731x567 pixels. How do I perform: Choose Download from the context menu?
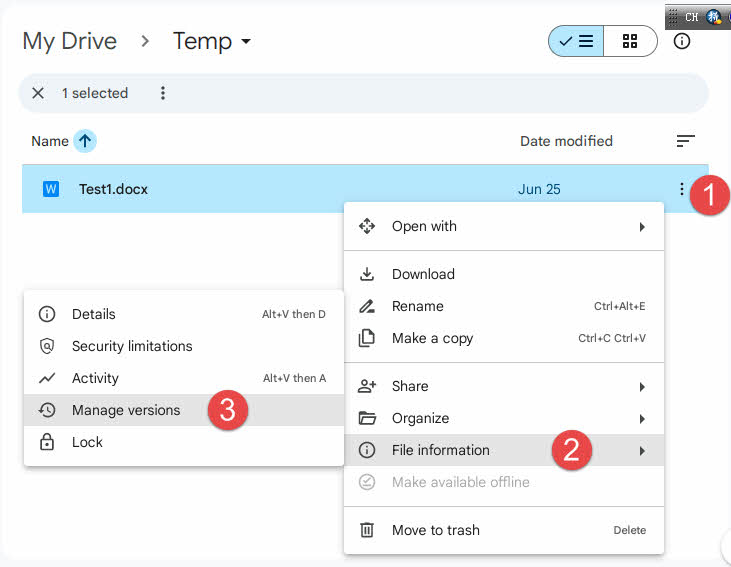(x=504, y=274)
